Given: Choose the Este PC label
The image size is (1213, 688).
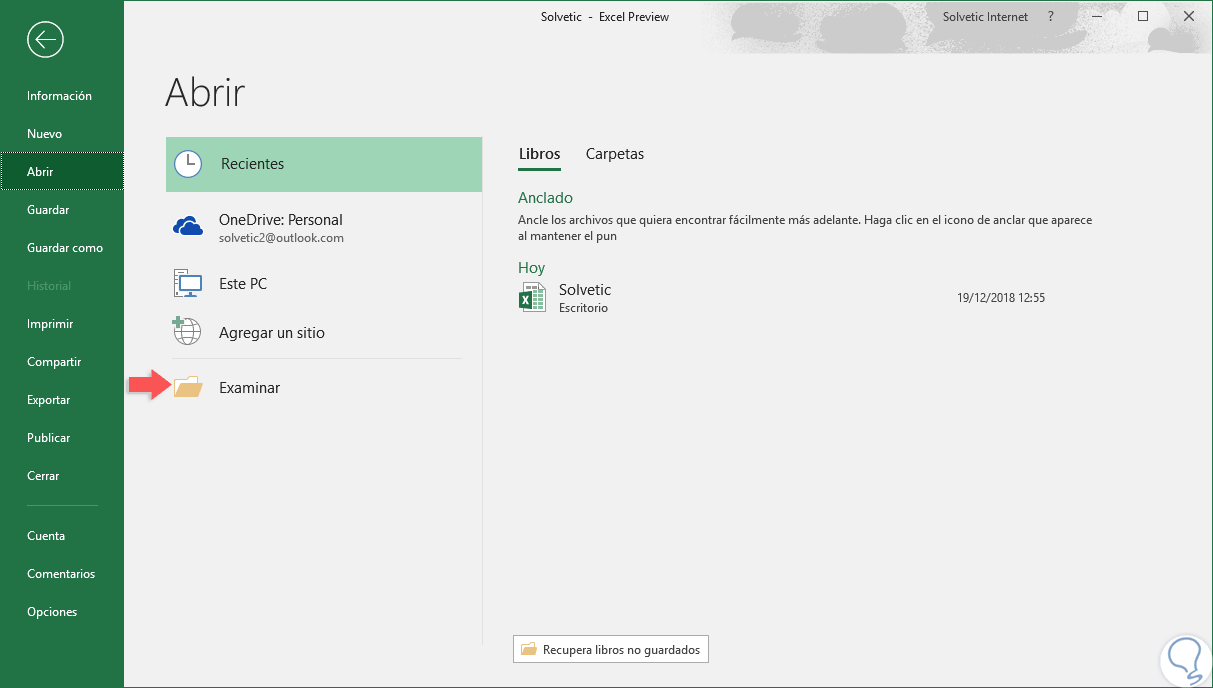Looking at the screenshot, I should [x=243, y=284].
